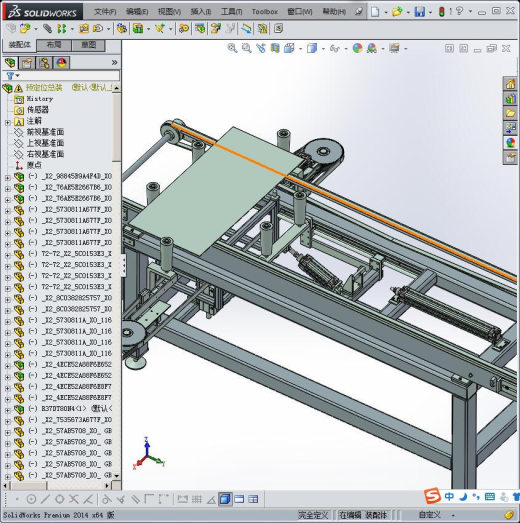This screenshot has height=523, width=520.
Task: Select the 前视基准面 plane in tree
Action: click(x=45, y=132)
